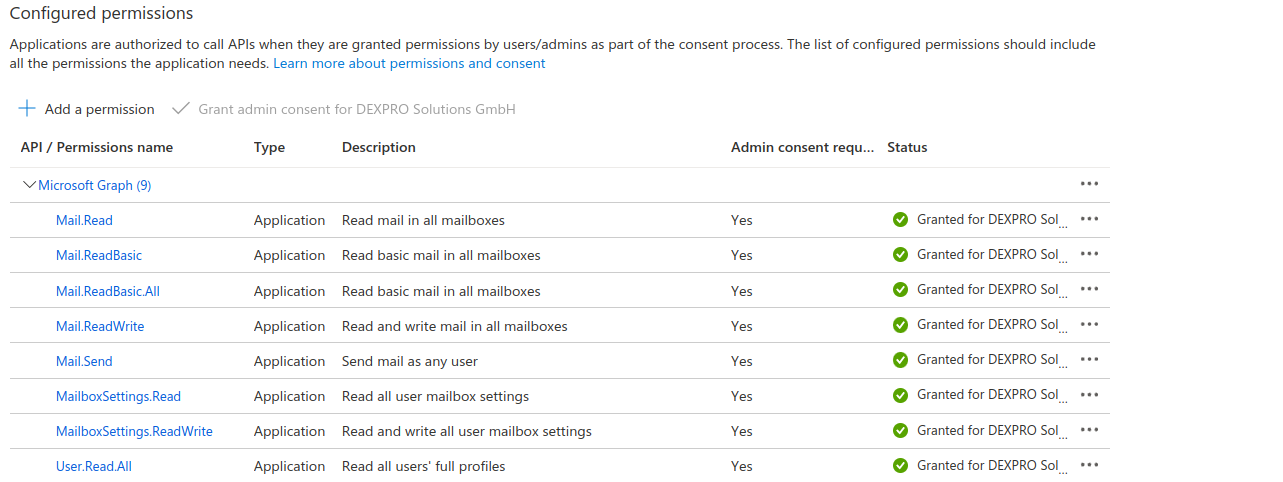Open Learn more about permissions and consent
This screenshot has height=482, width=1283.
(409, 63)
